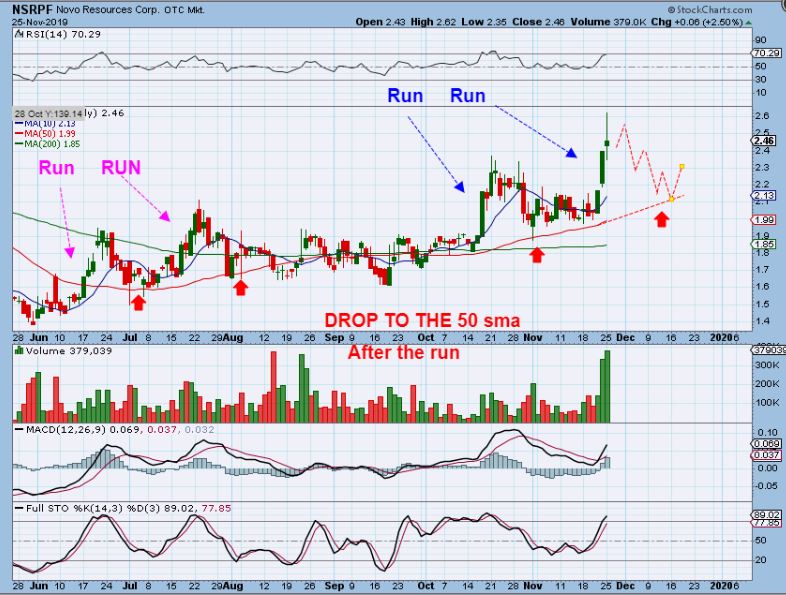This screenshot has width=786, height=595.
Task: Click the RSI(14) legend line icon
Action: tap(19, 34)
